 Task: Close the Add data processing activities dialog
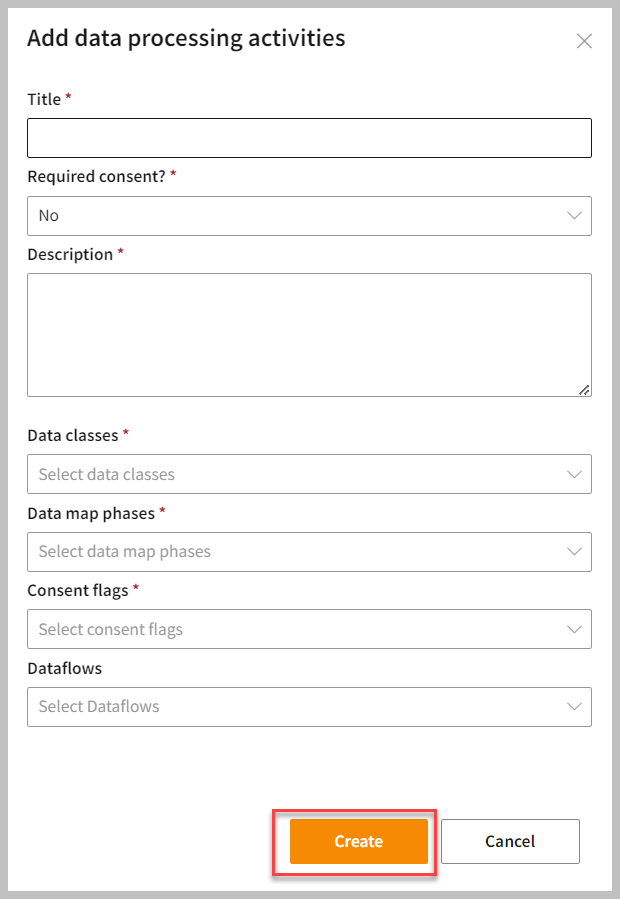point(584,41)
